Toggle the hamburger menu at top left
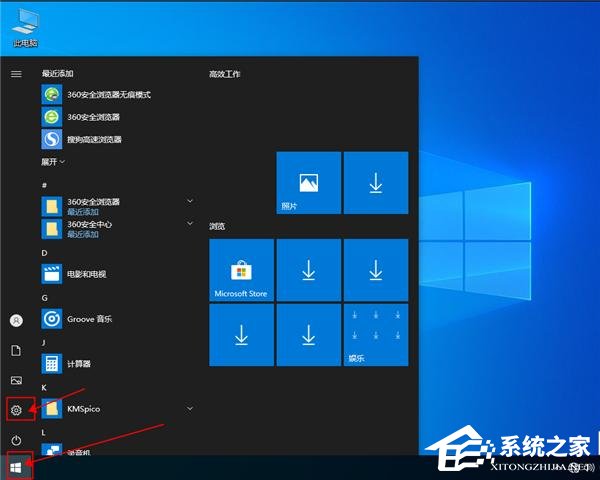This screenshot has height=480, width=600. pyautogui.click(x=16, y=74)
